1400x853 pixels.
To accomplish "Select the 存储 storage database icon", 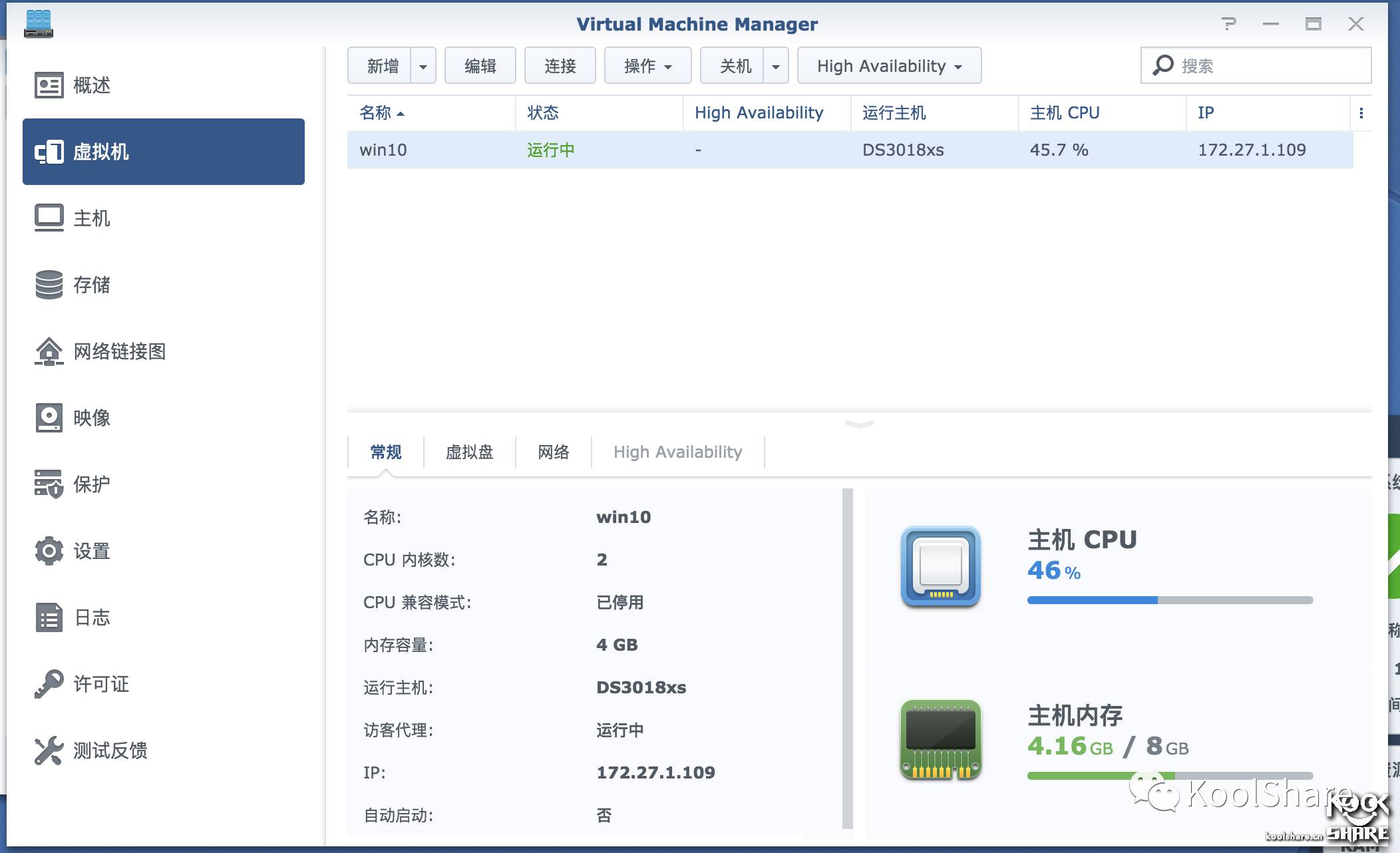I will tap(49, 285).
